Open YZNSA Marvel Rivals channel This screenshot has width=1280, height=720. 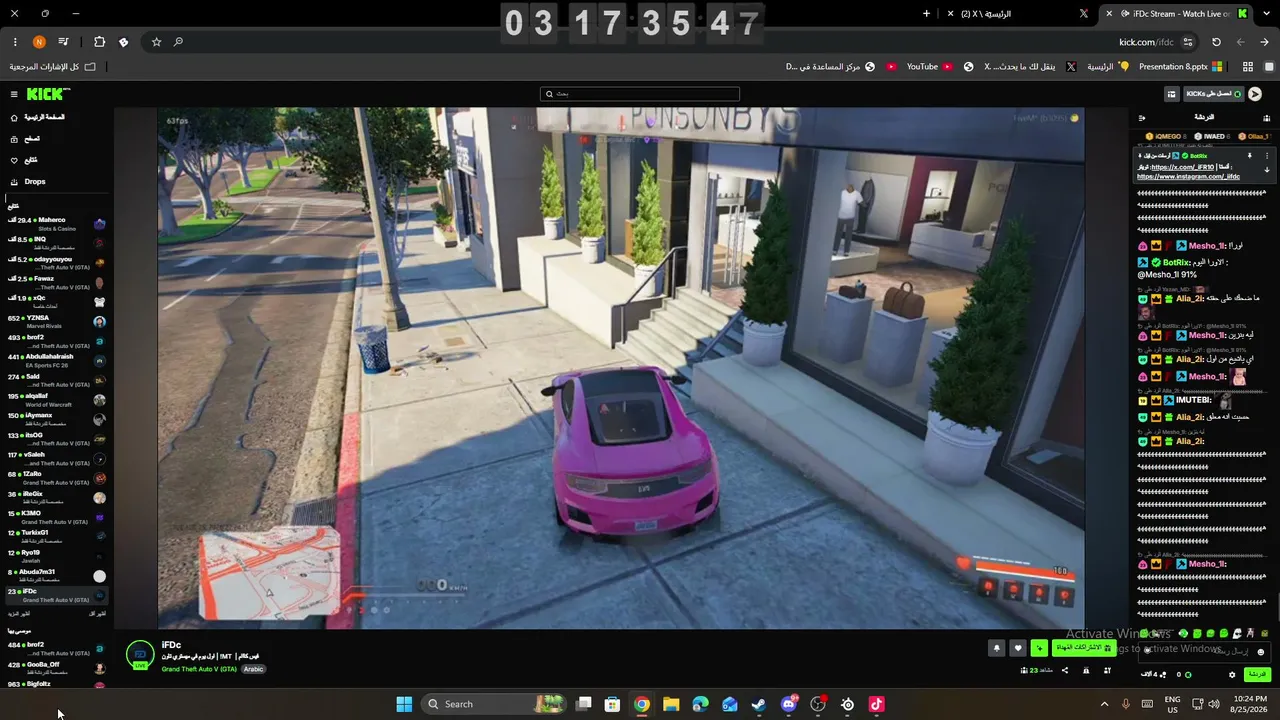click(x=56, y=322)
